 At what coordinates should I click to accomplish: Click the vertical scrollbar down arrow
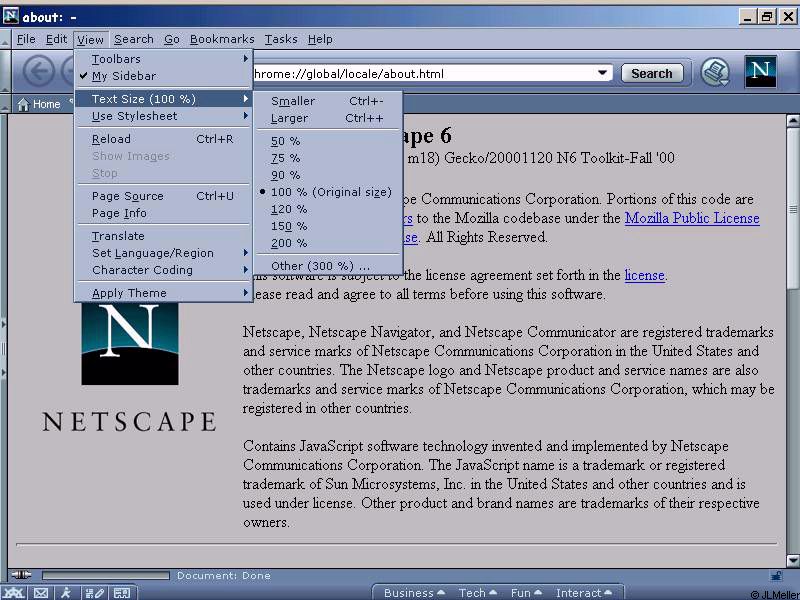tap(793, 561)
